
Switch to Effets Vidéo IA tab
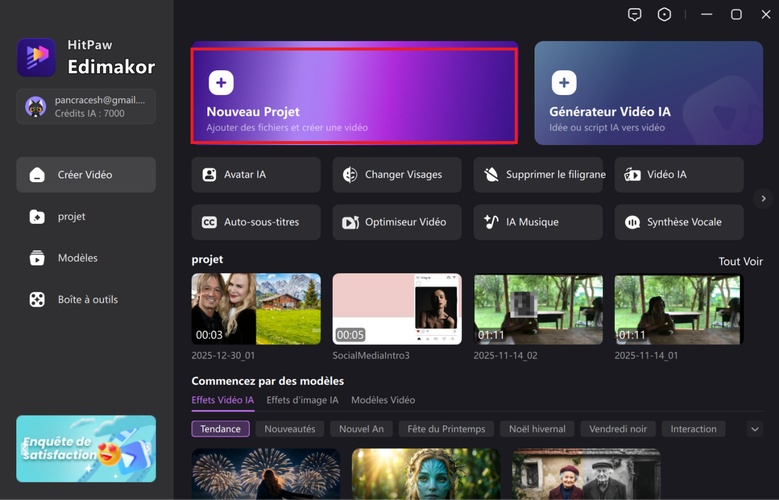(x=223, y=400)
